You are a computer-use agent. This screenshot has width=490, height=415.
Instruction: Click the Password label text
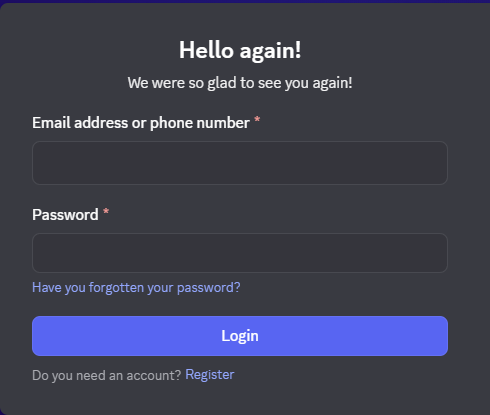coord(65,215)
